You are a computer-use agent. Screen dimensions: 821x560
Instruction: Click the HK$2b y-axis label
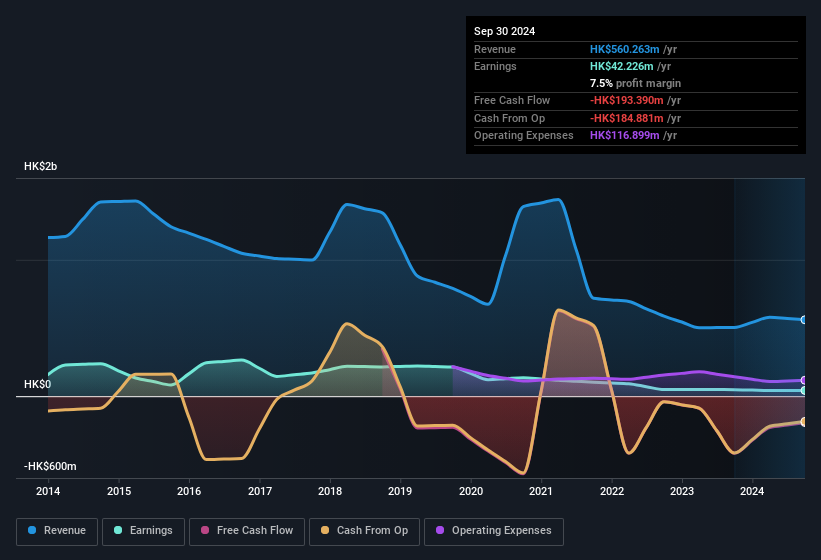coord(40,166)
